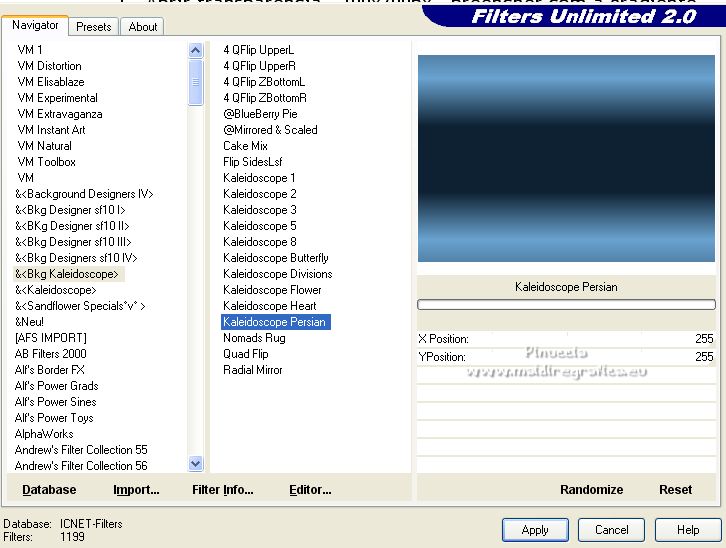
Task: Click the Apply button
Action: pos(535,529)
